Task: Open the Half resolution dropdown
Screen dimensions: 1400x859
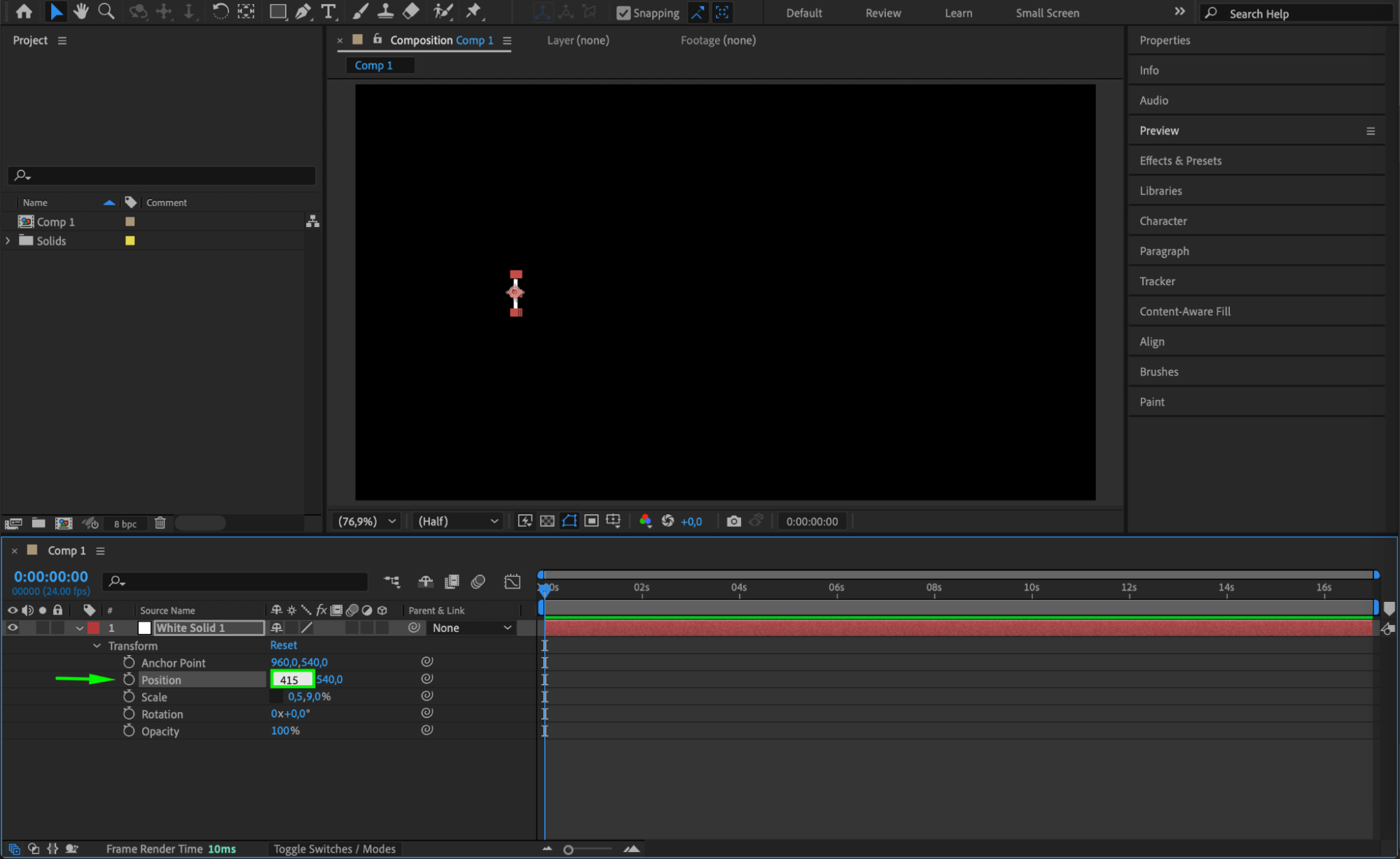Action: click(458, 521)
